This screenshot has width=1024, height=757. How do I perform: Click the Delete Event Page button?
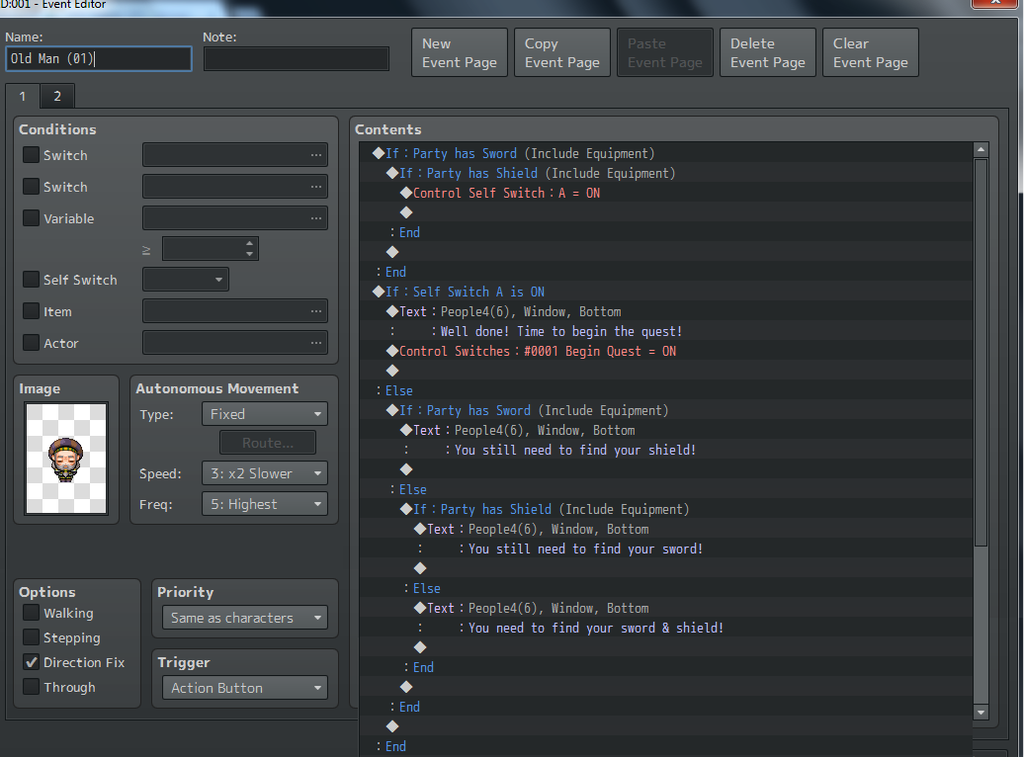[767, 53]
